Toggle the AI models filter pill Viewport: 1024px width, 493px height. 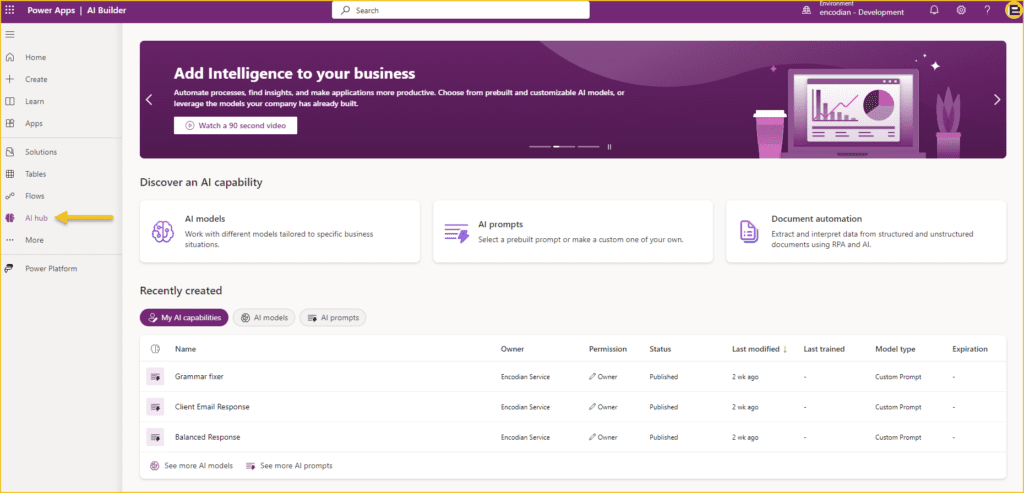coord(264,318)
